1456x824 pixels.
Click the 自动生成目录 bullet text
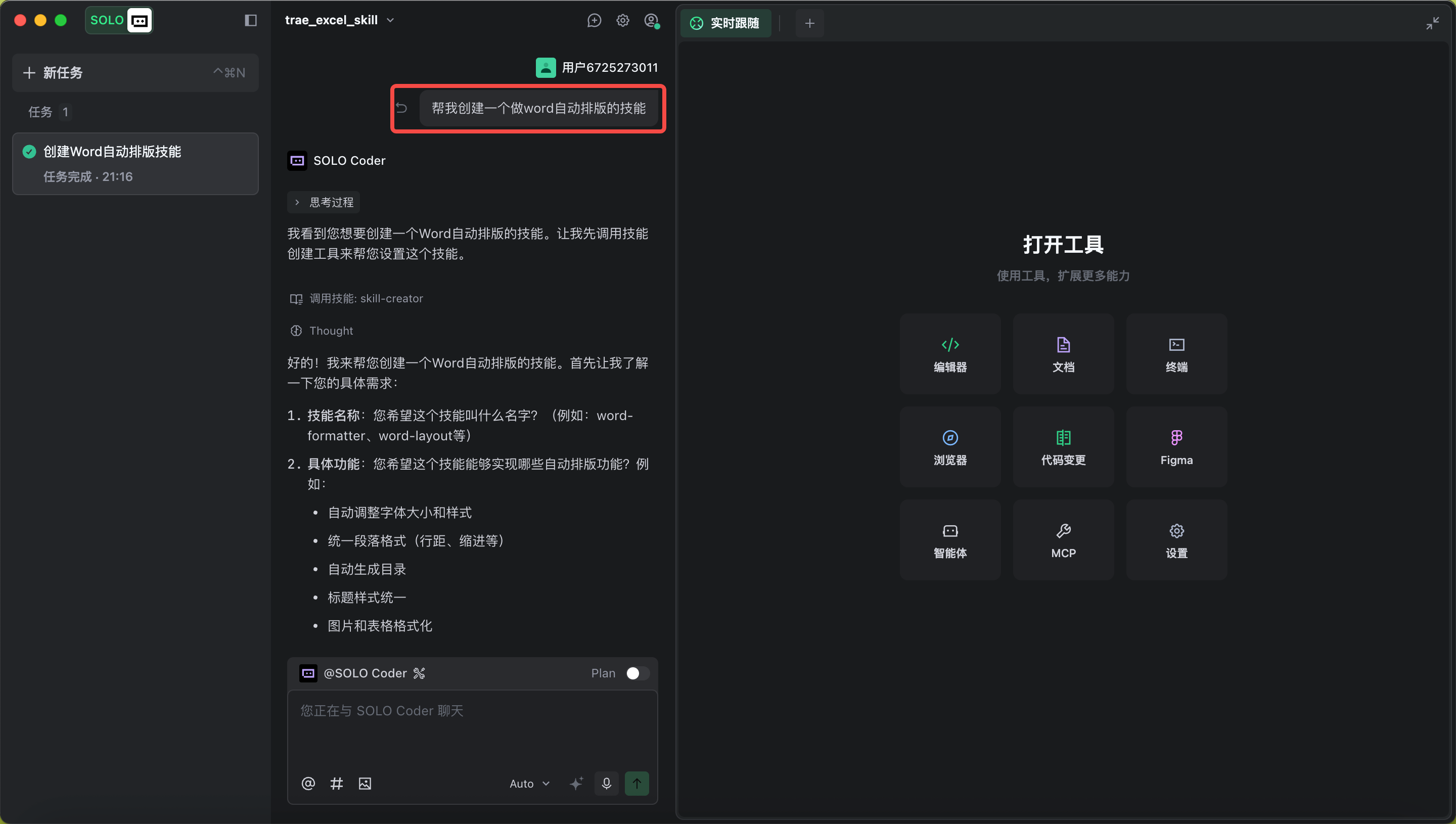[x=367, y=569]
